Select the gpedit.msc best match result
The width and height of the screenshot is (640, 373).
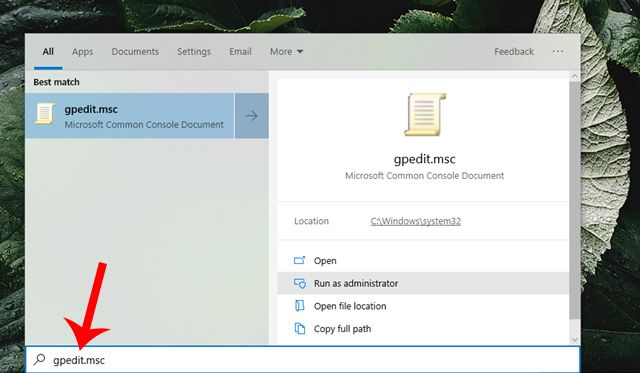coord(130,116)
